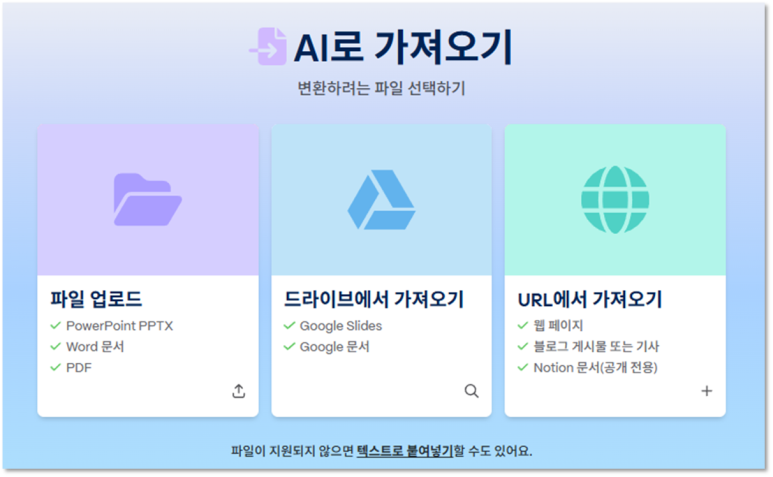
Task: Click the plus icon in URL에서 가져오기 card
Action: (x=706, y=391)
